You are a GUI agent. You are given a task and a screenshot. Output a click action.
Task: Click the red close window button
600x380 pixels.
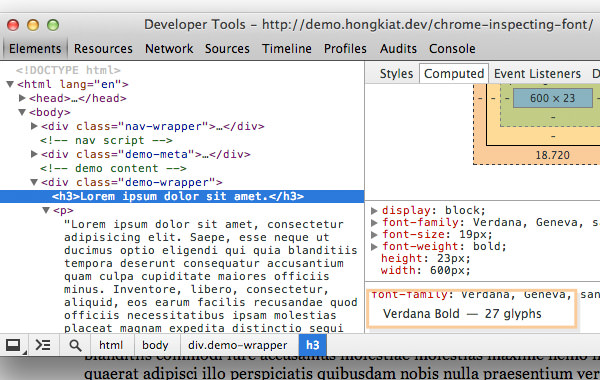[13, 25]
